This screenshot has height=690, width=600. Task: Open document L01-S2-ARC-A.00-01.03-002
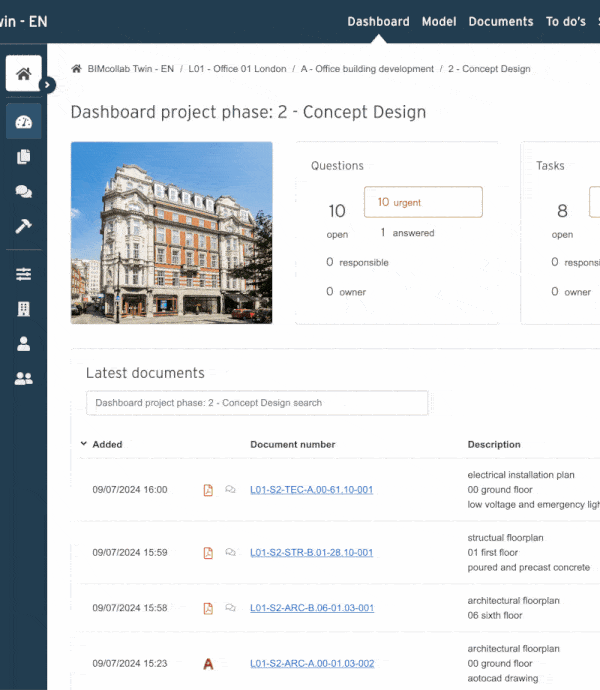pos(312,664)
